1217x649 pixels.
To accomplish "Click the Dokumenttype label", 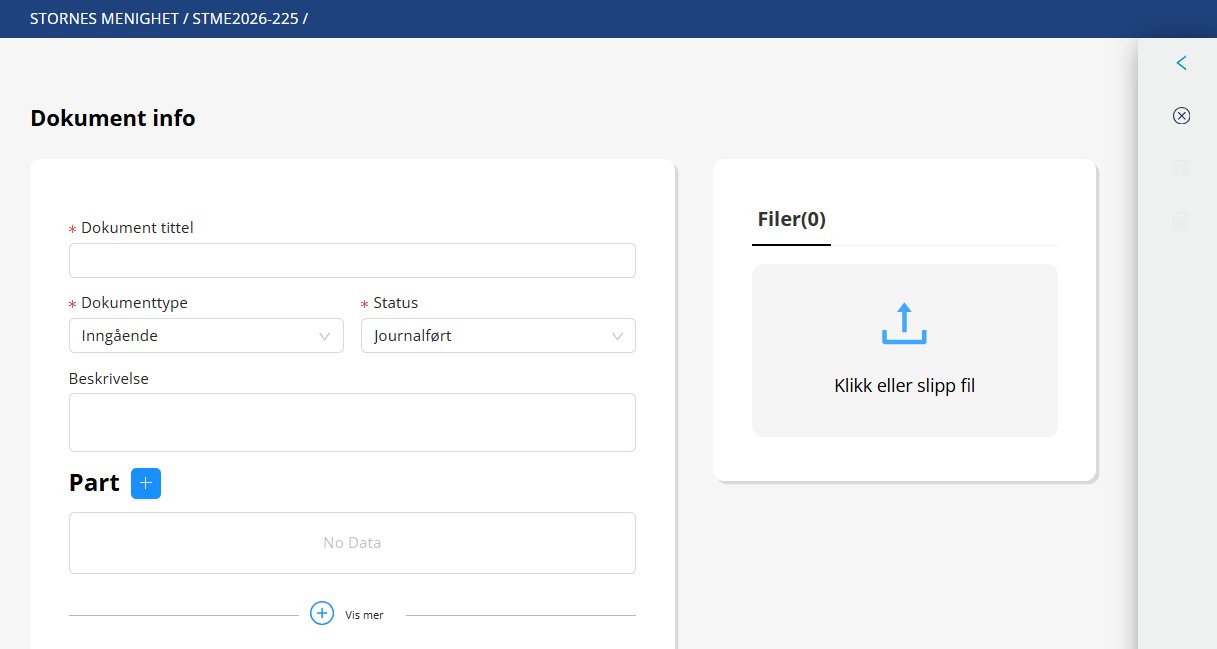I will (134, 303).
